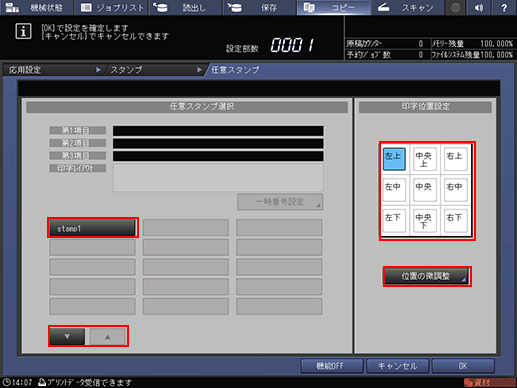Set print position to 左中
The width and height of the screenshot is (517, 388).
[x=394, y=190]
